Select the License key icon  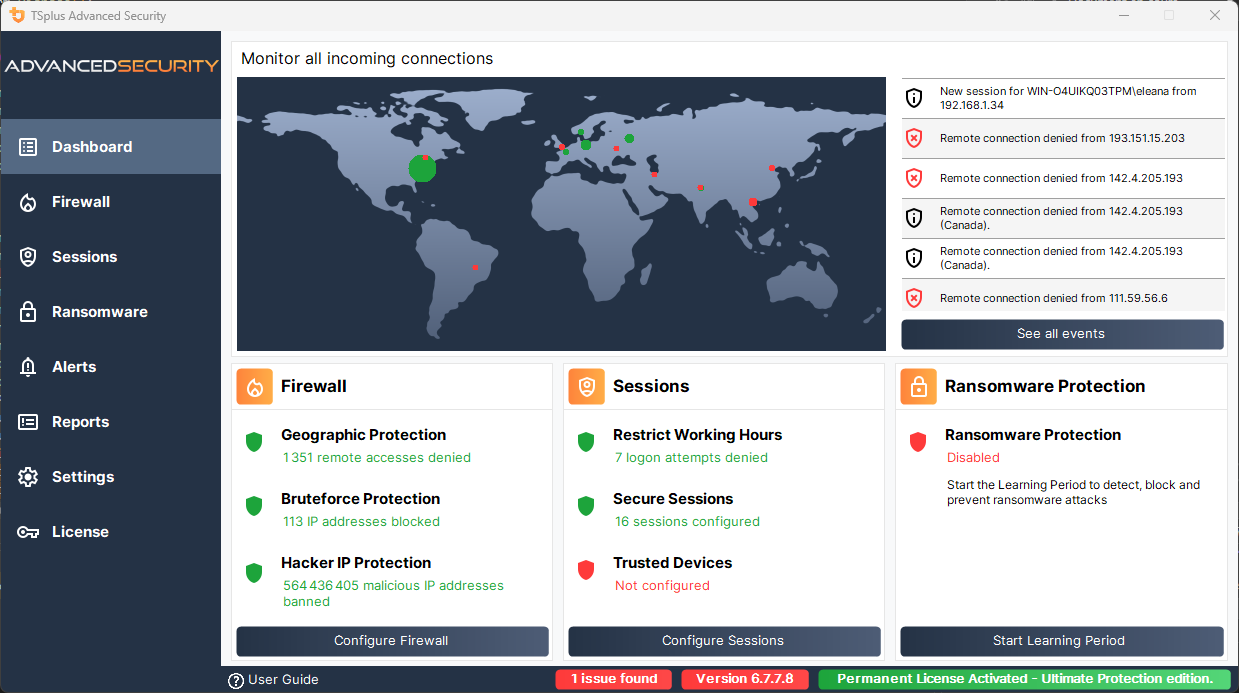tap(27, 531)
